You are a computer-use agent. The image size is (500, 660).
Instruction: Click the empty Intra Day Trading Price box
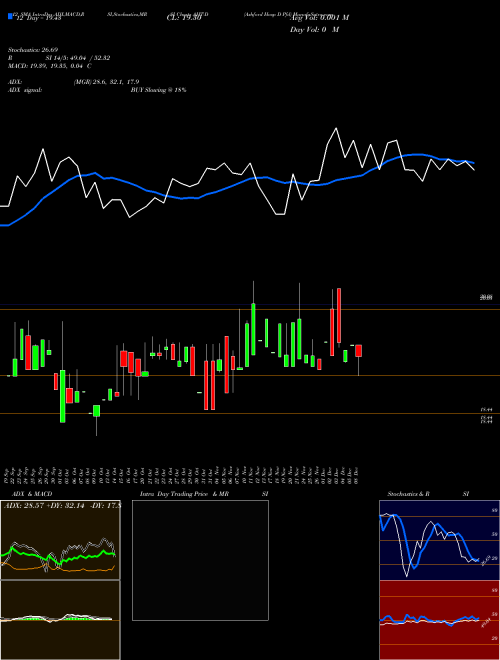[200, 560]
